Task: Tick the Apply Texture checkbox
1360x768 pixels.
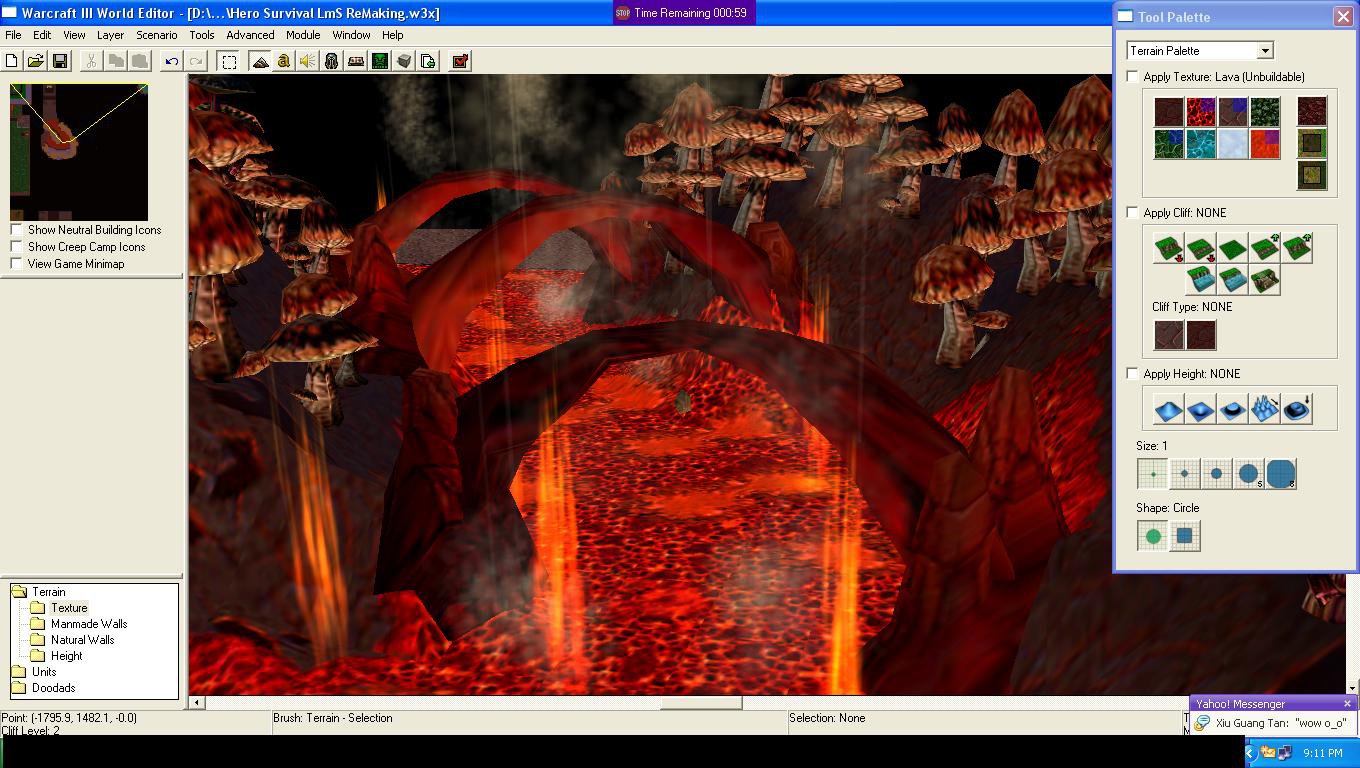Action: click(1133, 77)
